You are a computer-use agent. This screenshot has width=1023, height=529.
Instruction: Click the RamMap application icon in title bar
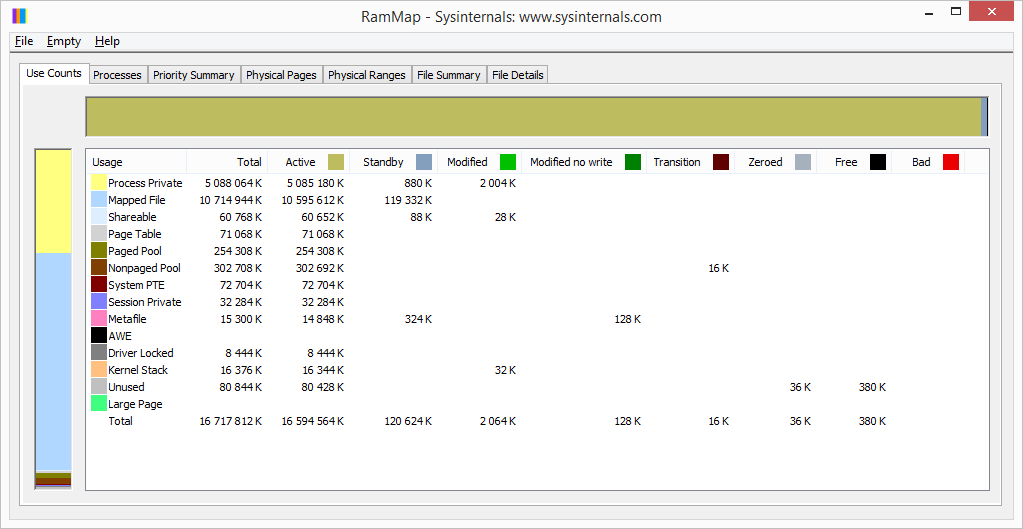coord(20,16)
